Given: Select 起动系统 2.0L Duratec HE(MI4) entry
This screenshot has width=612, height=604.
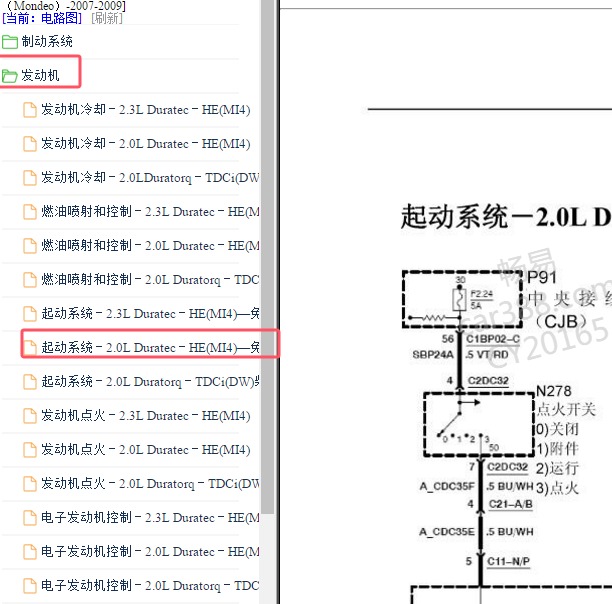Looking at the screenshot, I should click(x=150, y=347).
